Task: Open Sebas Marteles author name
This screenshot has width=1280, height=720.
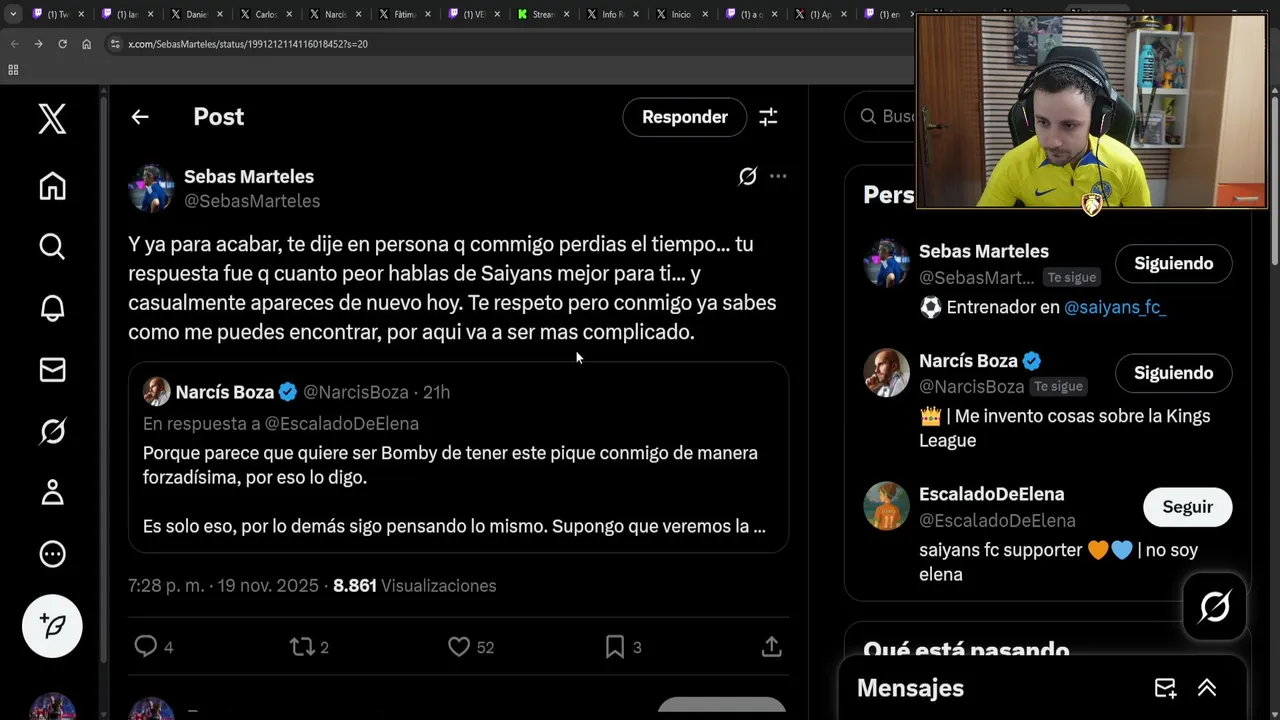Action: pyautogui.click(x=249, y=176)
